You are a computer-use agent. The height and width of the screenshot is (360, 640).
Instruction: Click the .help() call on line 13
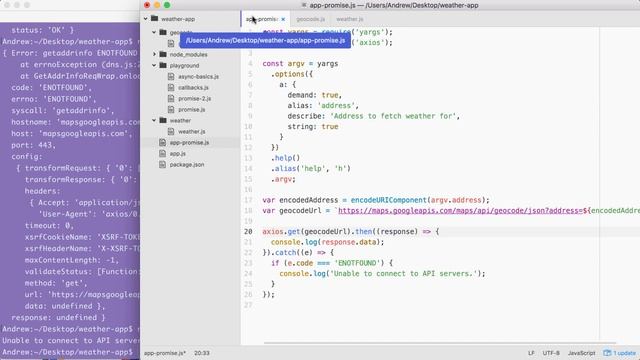point(285,158)
